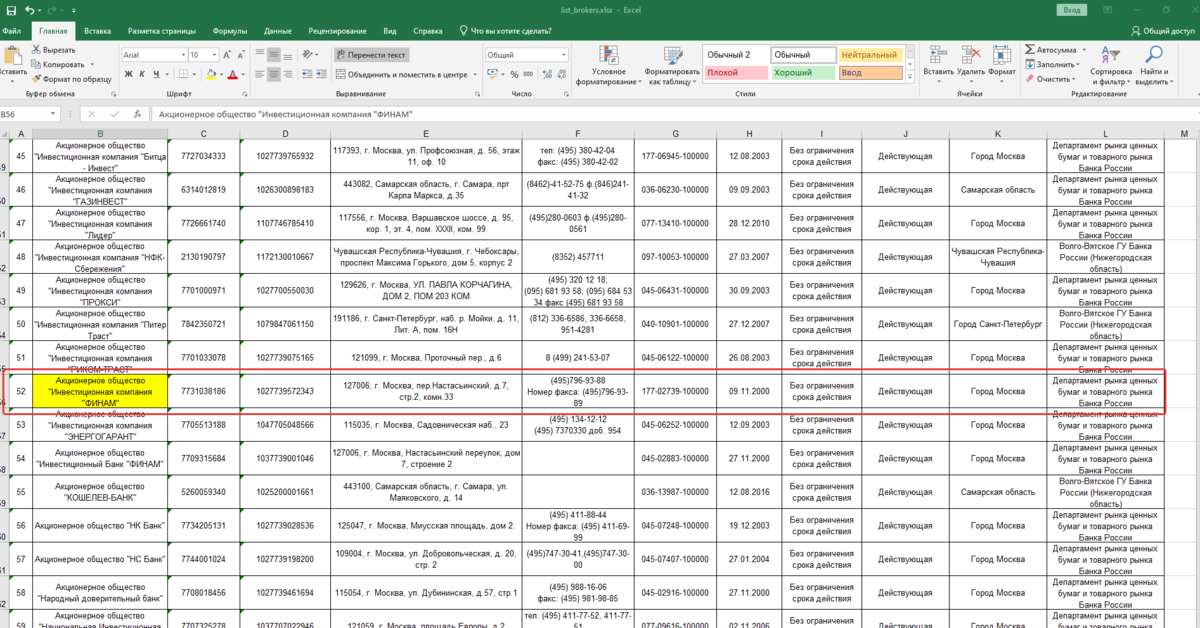The height and width of the screenshot is (628, 1200).
Task: Expand the cell styles gallery
Action: [x=912, y=74]
